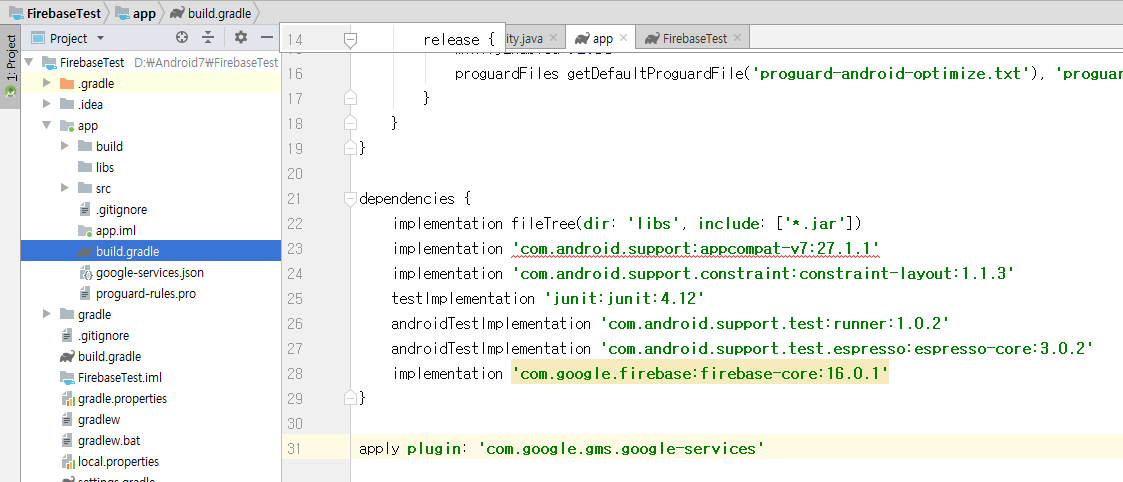
Task: Expand the src folder
Action: (x=64, y=188)
